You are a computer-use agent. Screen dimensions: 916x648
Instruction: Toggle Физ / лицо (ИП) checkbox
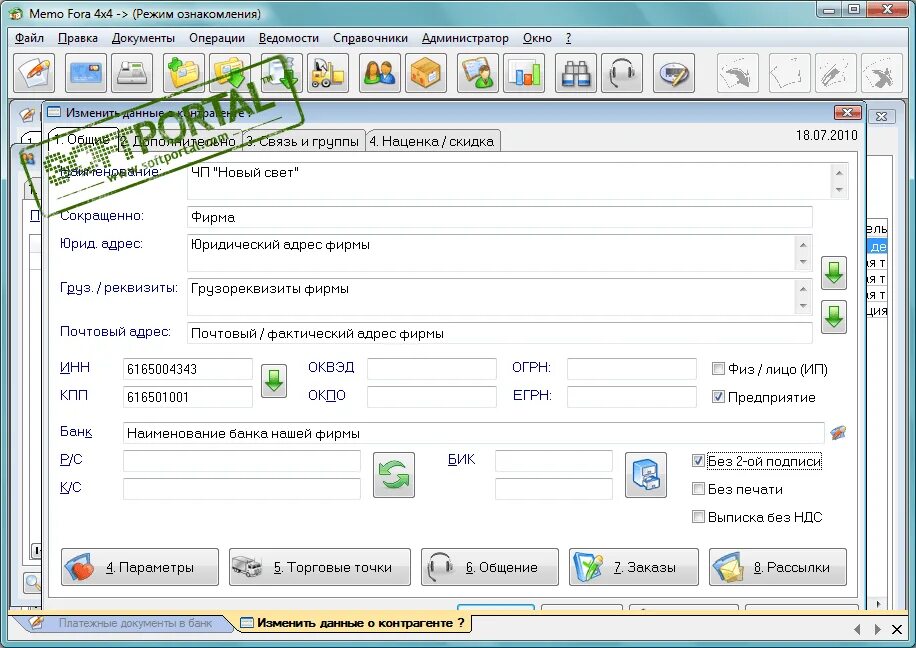coord(718,369)
